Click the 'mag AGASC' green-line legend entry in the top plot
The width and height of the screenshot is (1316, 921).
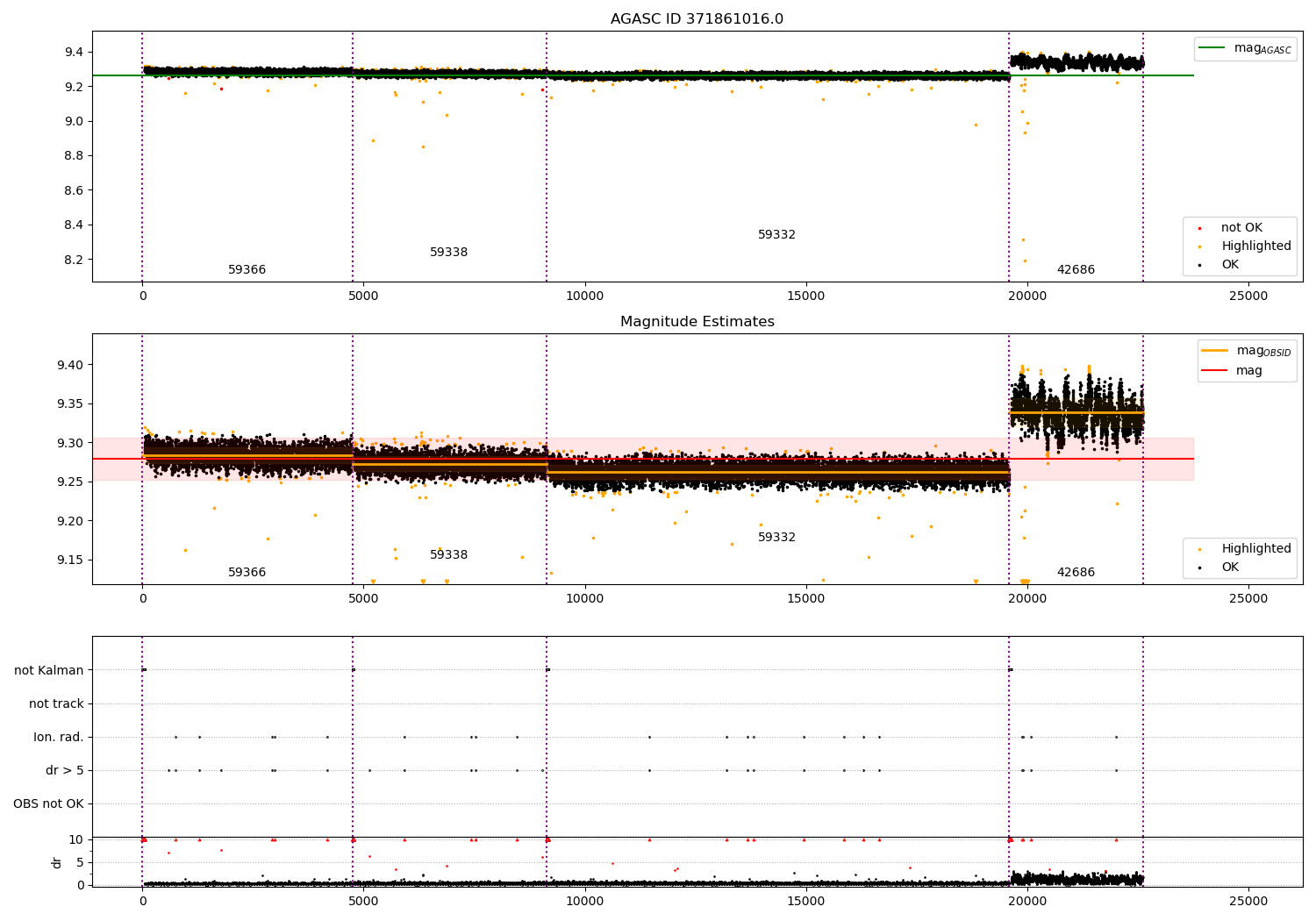coord(1246,48)
